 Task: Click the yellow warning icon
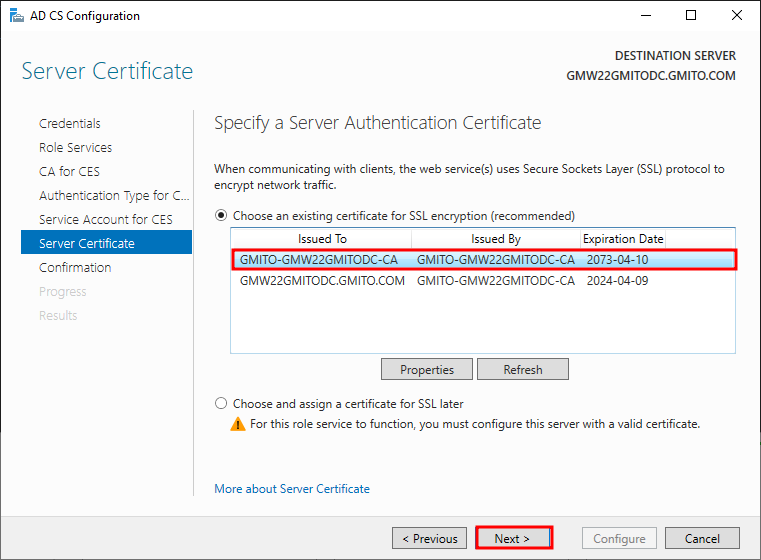tap(238, 424)
